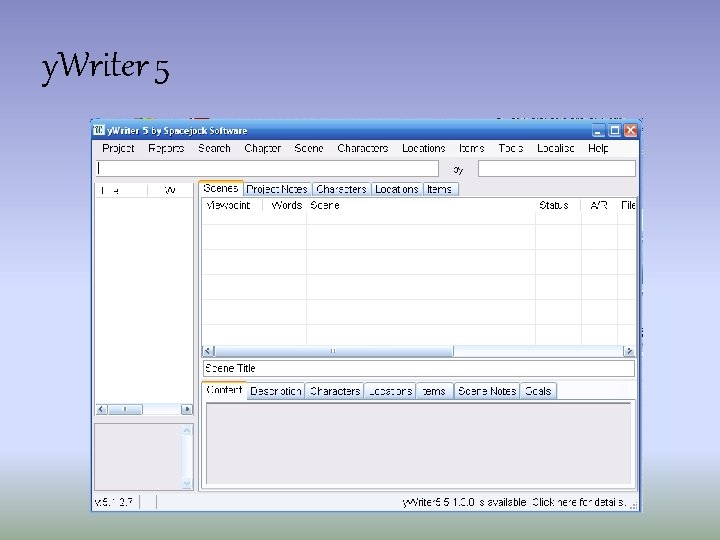Screen dimensions: 720x540
Task: Switch to the Scenes tab
Action: pyautogui.click(x=221, y=188)
